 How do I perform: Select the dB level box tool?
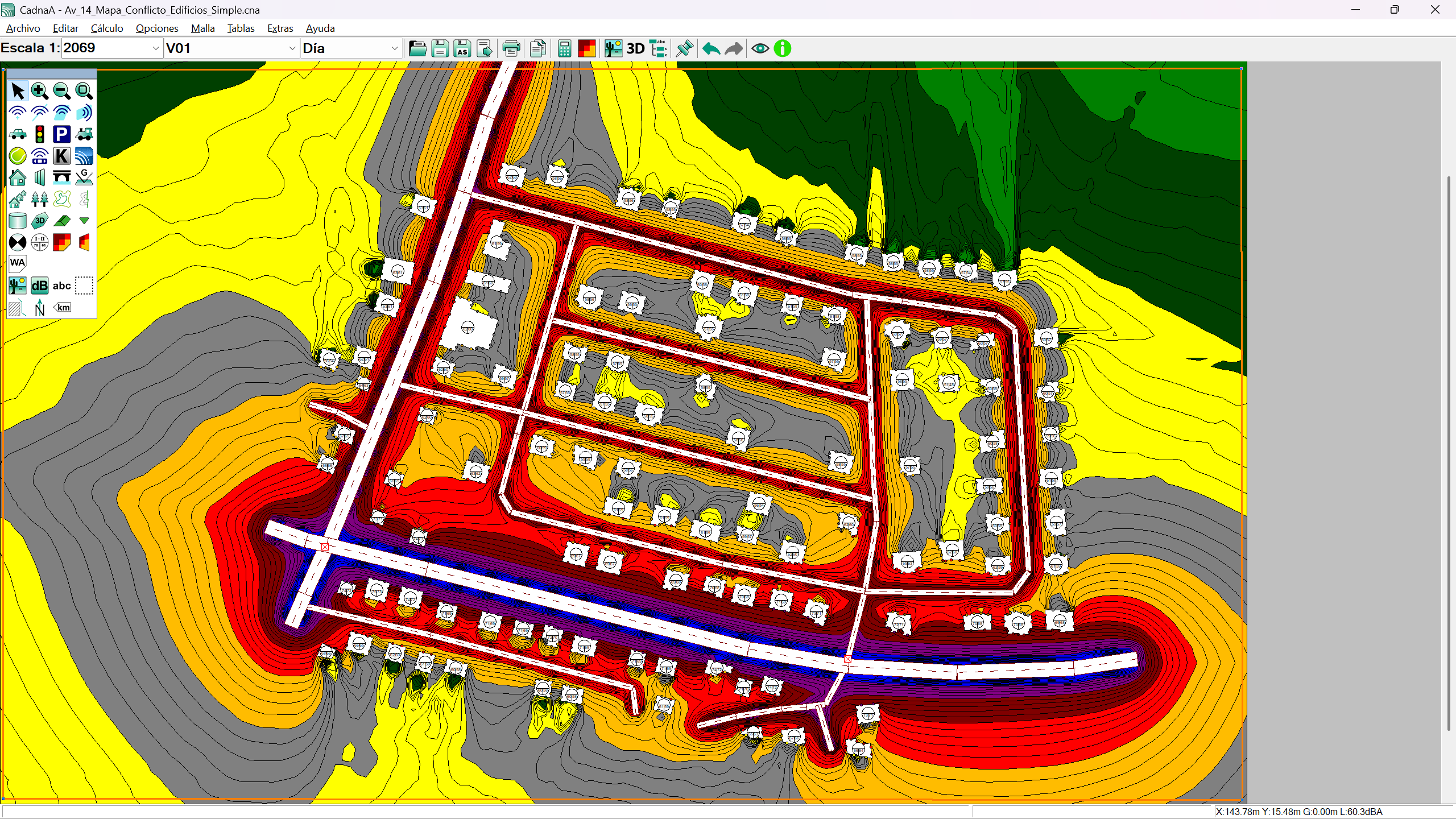coord(40,286)
